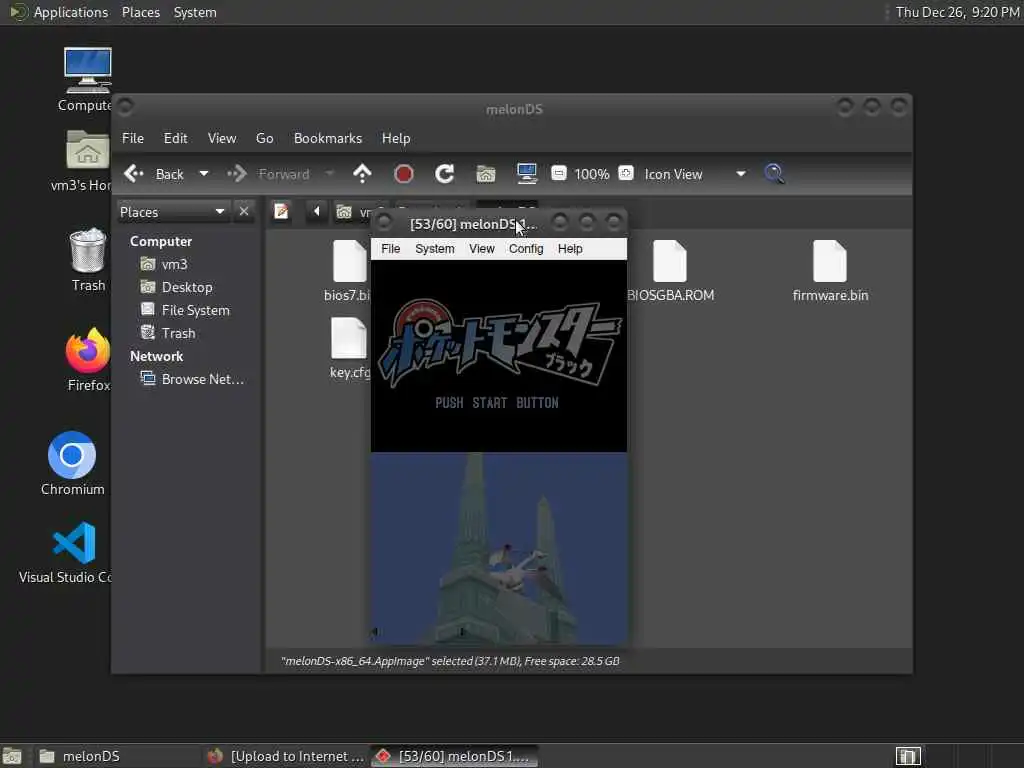Open System menu in top panel
The width and height of the screenshot is (1024, 768).
pyautogui.click(x=195, y=12)
